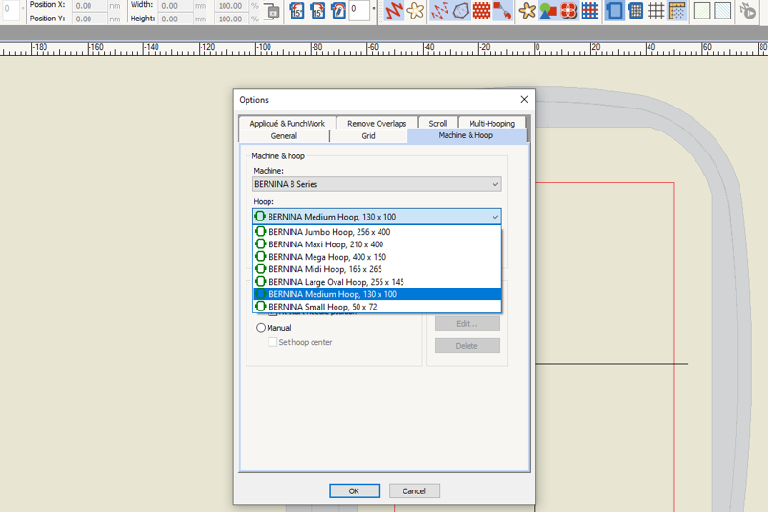Click the blue square hoop display icon
The width and height of the screenshot is (768, 512).
coord(614,11)
